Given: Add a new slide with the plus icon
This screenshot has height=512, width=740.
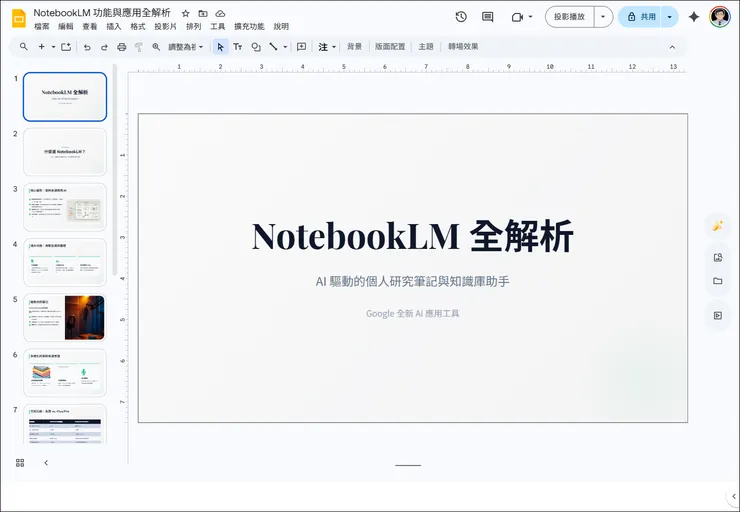Looking at the screenshot, I should point(42,47).
